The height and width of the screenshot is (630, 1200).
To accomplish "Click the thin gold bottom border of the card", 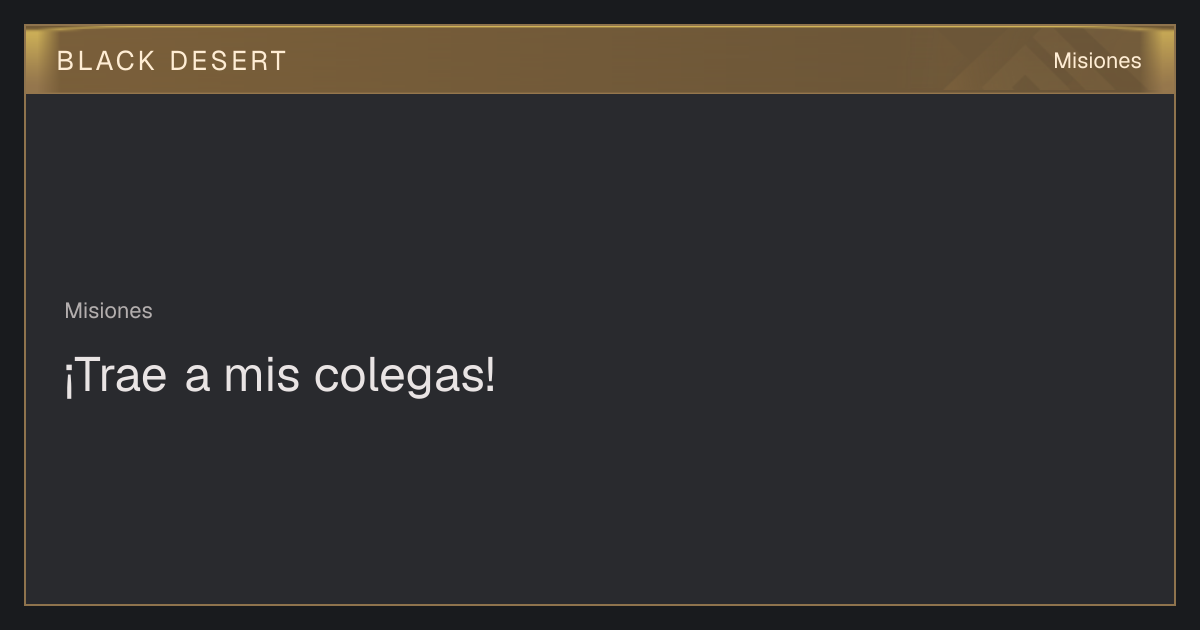I will [600, 604].
